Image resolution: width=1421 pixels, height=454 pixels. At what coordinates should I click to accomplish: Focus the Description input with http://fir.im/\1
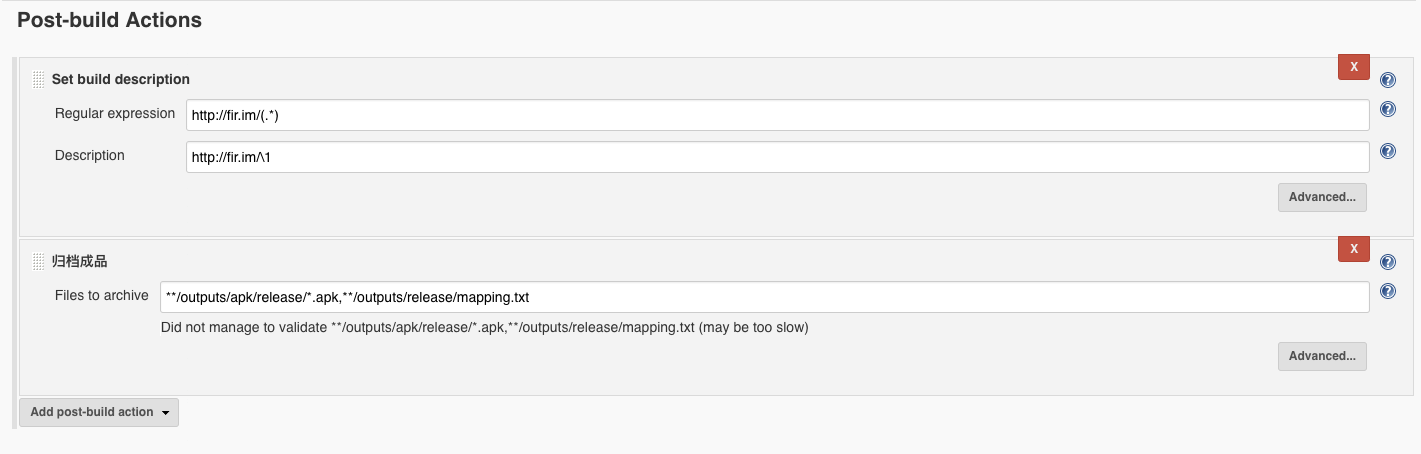coord(777,157)
